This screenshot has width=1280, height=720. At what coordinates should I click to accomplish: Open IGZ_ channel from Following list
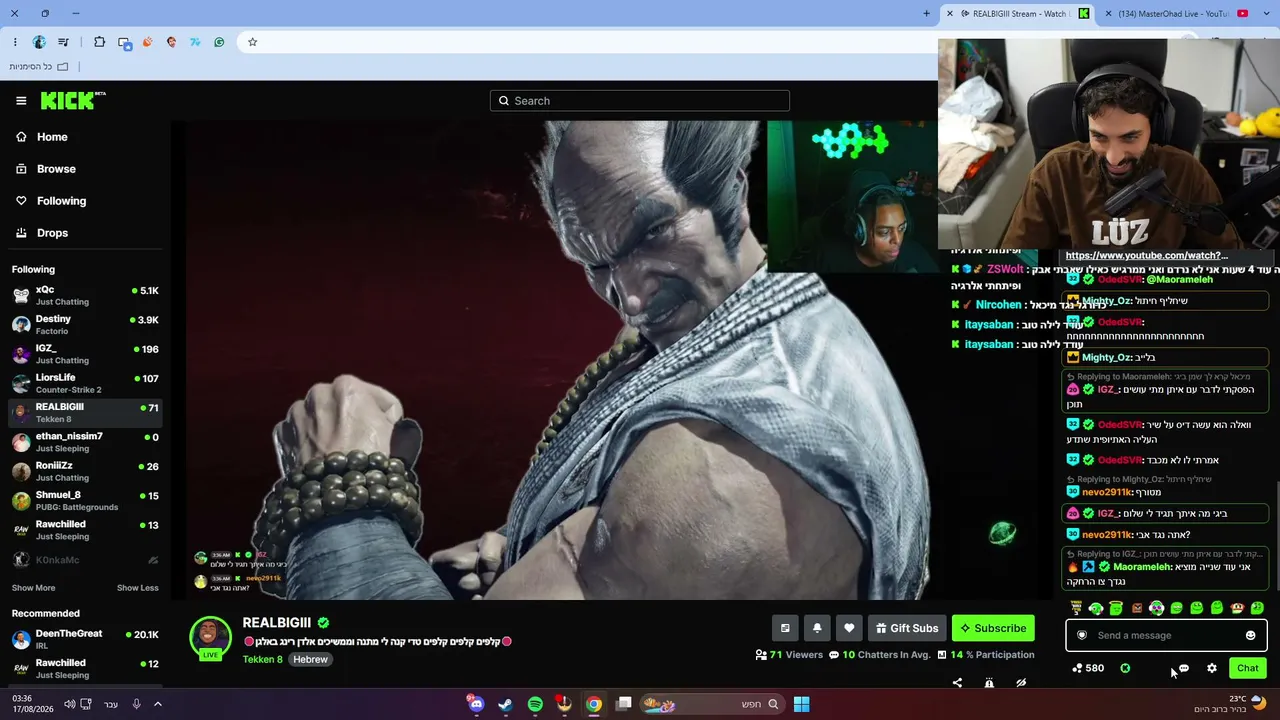(85, 354)
